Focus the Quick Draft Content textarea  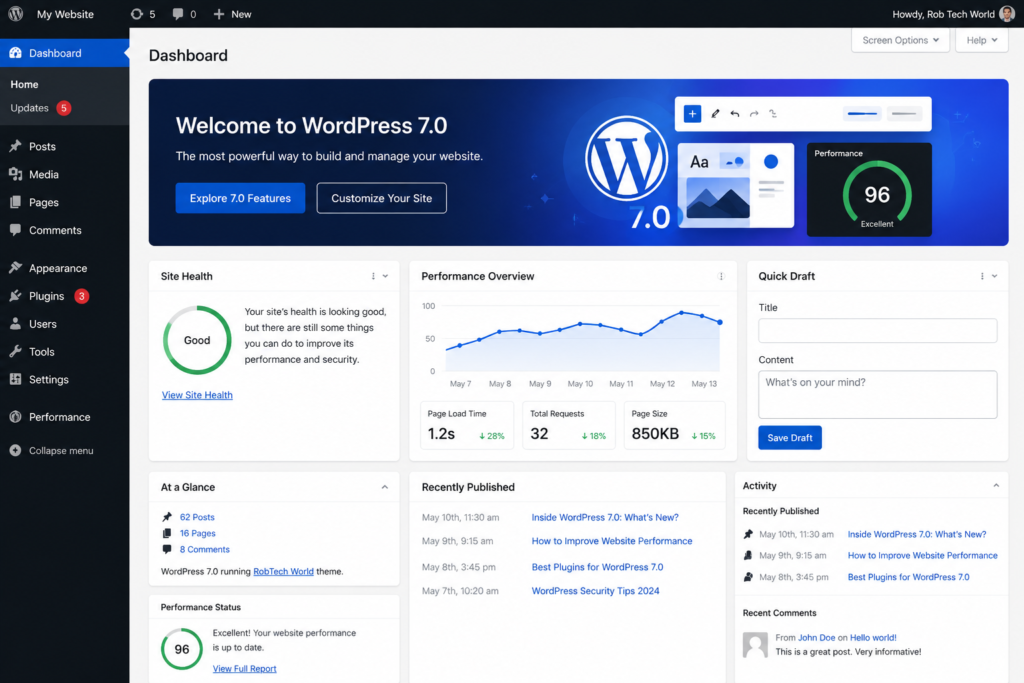[x=877, y=394]
